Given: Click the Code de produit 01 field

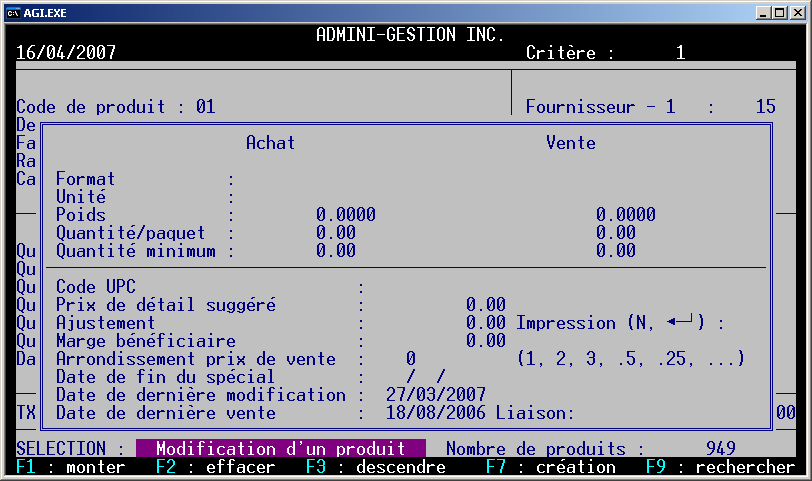Looking at the screenshot, I should 206,107.
